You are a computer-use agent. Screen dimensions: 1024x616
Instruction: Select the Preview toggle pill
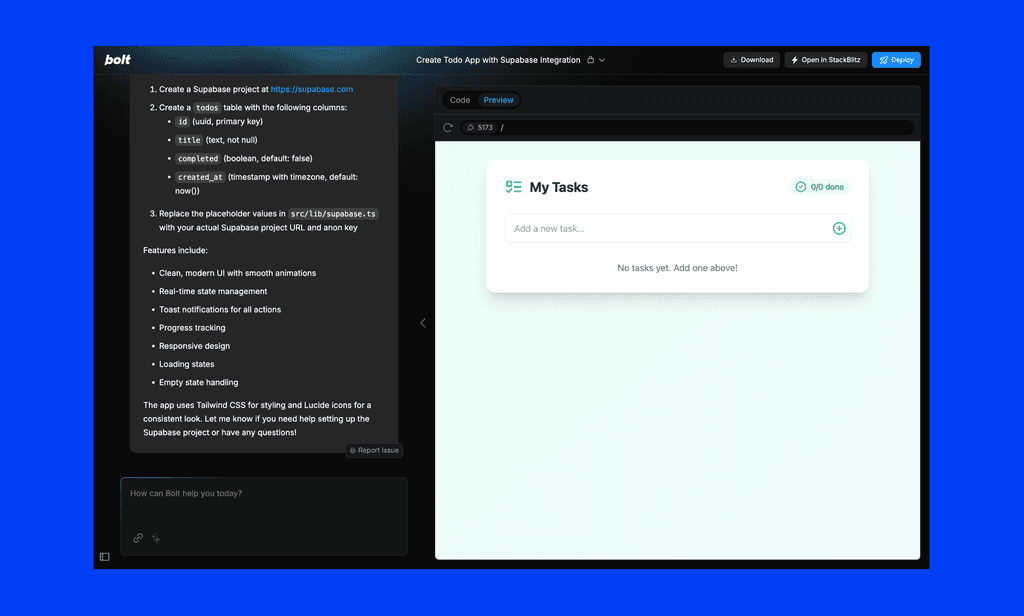pos(498,100)
